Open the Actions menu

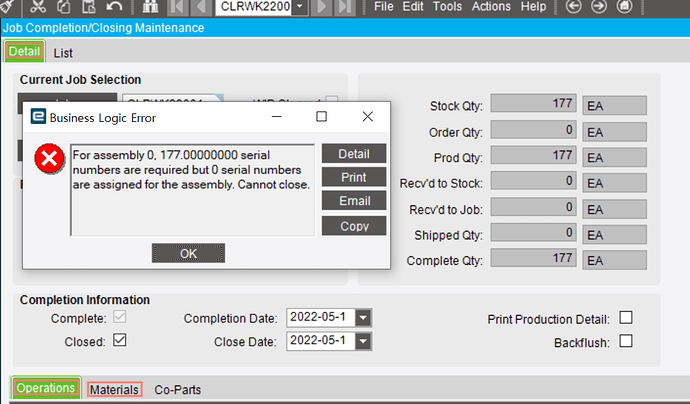(491, 7)
